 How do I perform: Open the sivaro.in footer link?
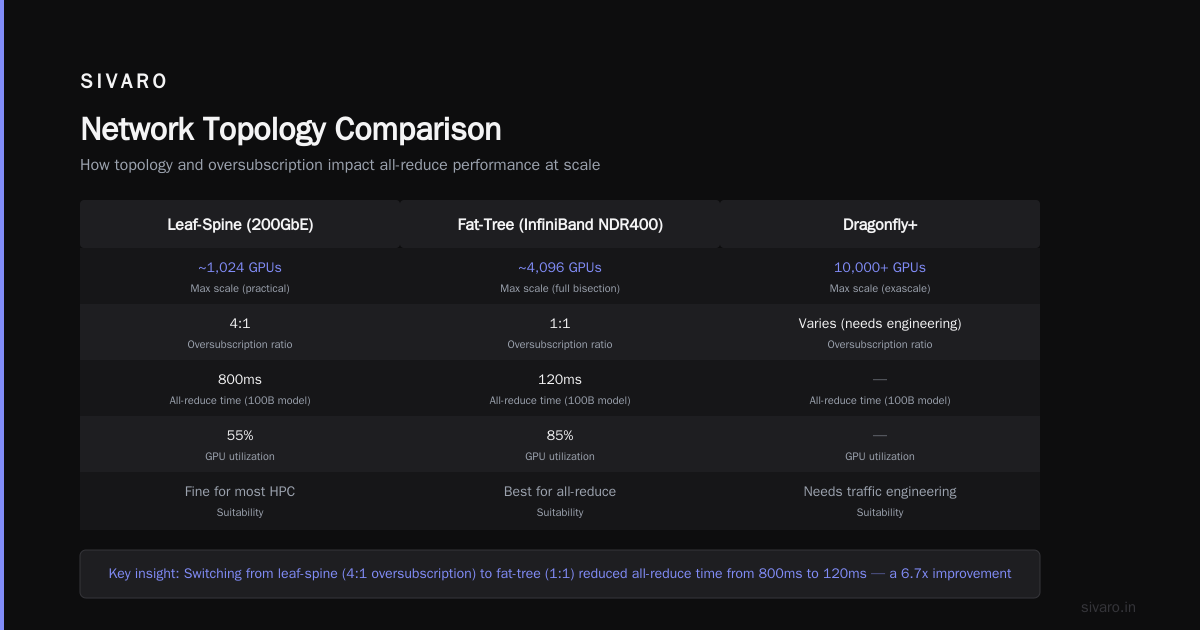coord(1109,607)
